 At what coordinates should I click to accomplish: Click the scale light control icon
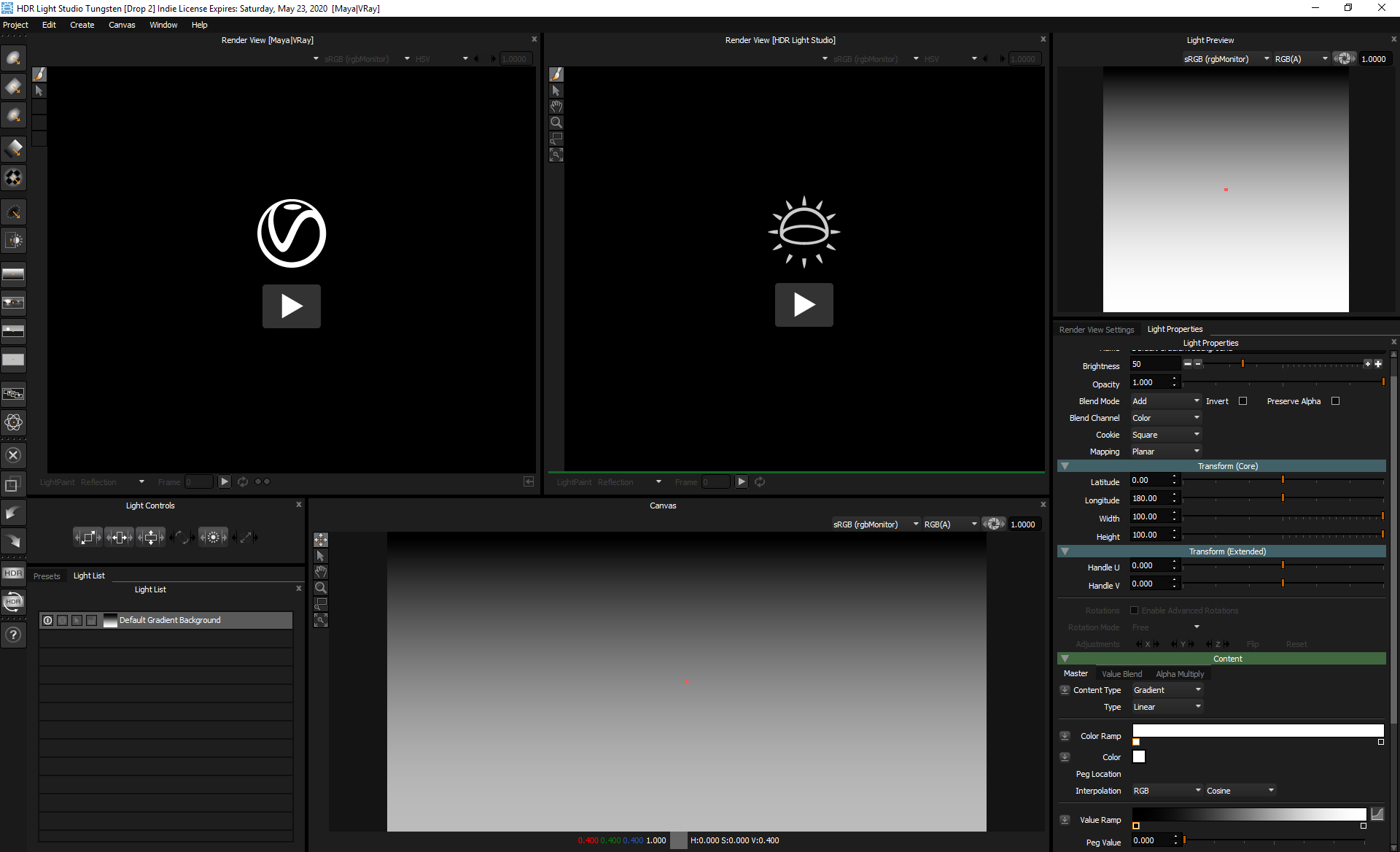[88, 538]
